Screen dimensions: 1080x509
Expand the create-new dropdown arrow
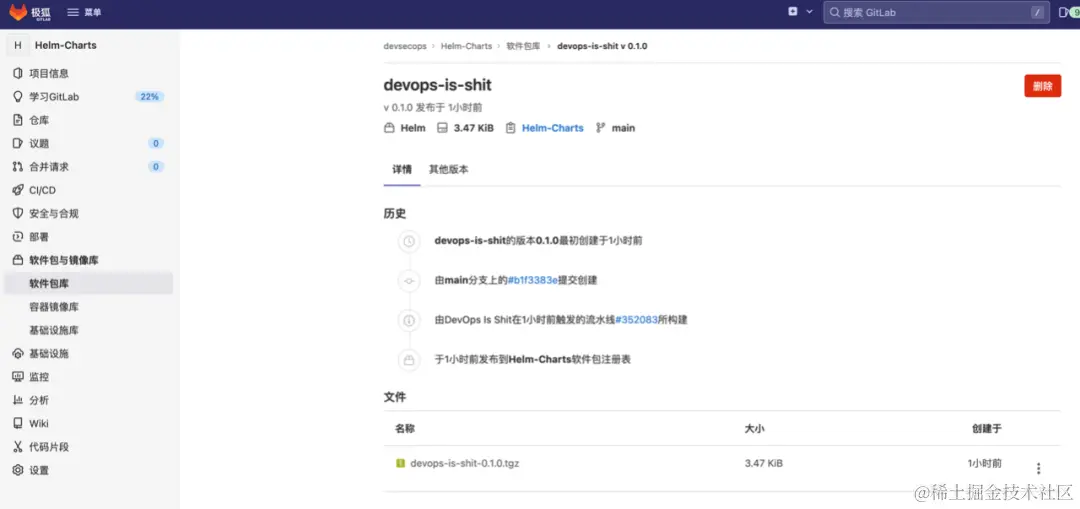tap(809, 12)
